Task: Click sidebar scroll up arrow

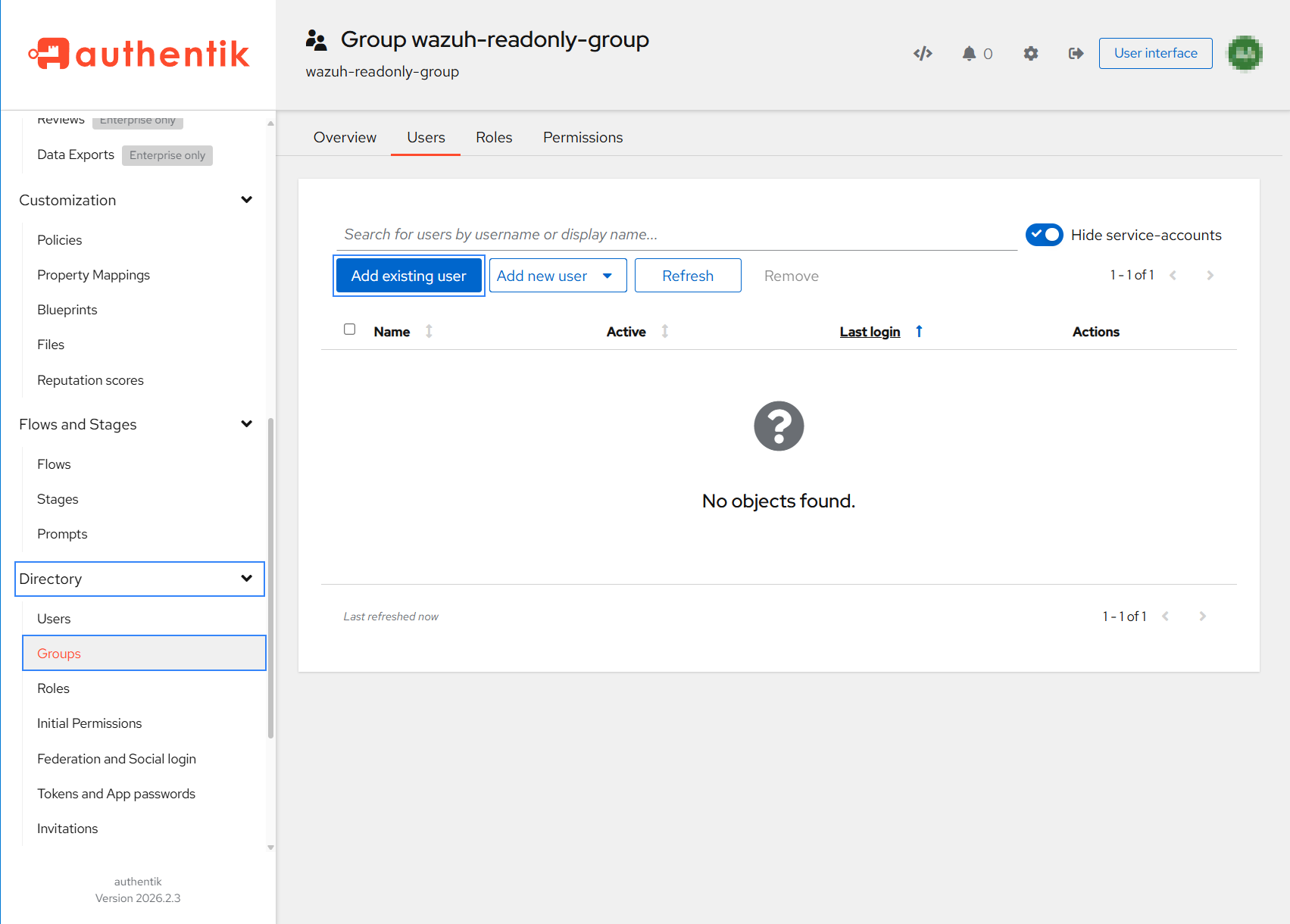Action: (x=270, y=123)
